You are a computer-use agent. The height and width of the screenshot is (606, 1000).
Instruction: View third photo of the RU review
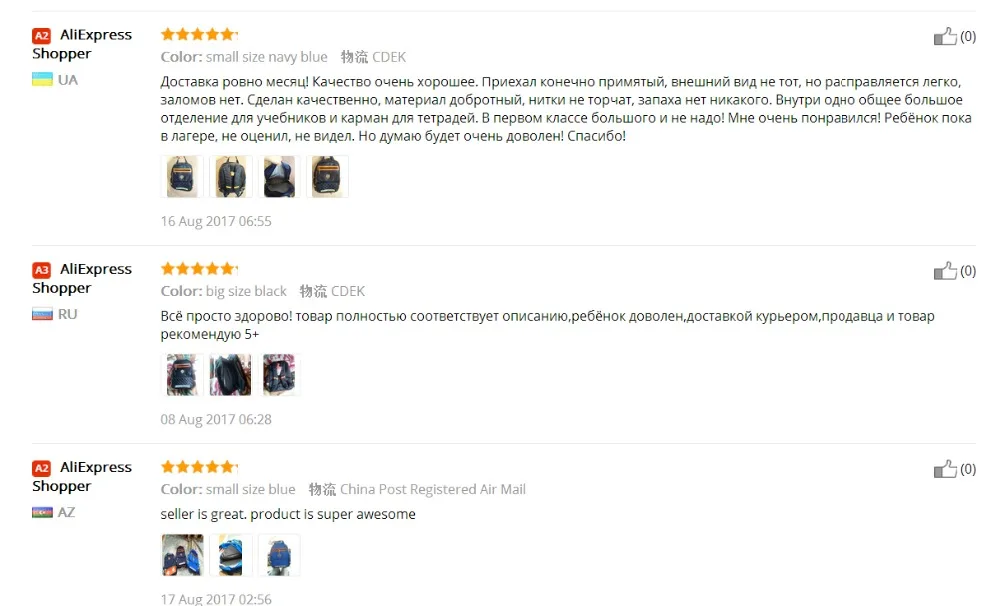279,375
